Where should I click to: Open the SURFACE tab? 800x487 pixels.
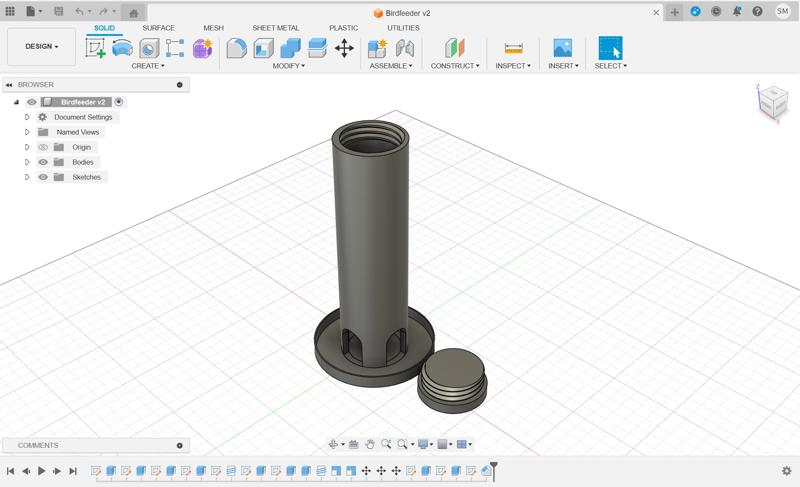(x=158, y=28)
